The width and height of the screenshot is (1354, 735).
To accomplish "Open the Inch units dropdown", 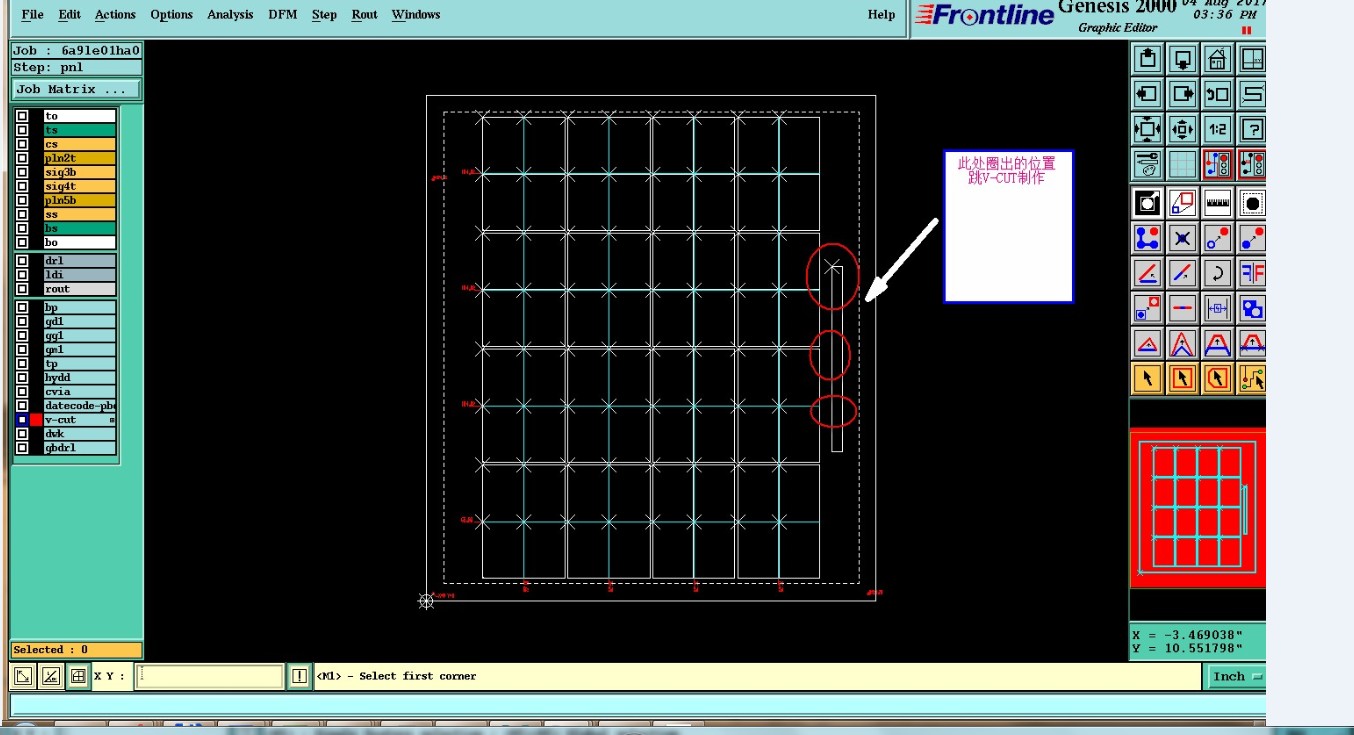I will click(1236, 677).
